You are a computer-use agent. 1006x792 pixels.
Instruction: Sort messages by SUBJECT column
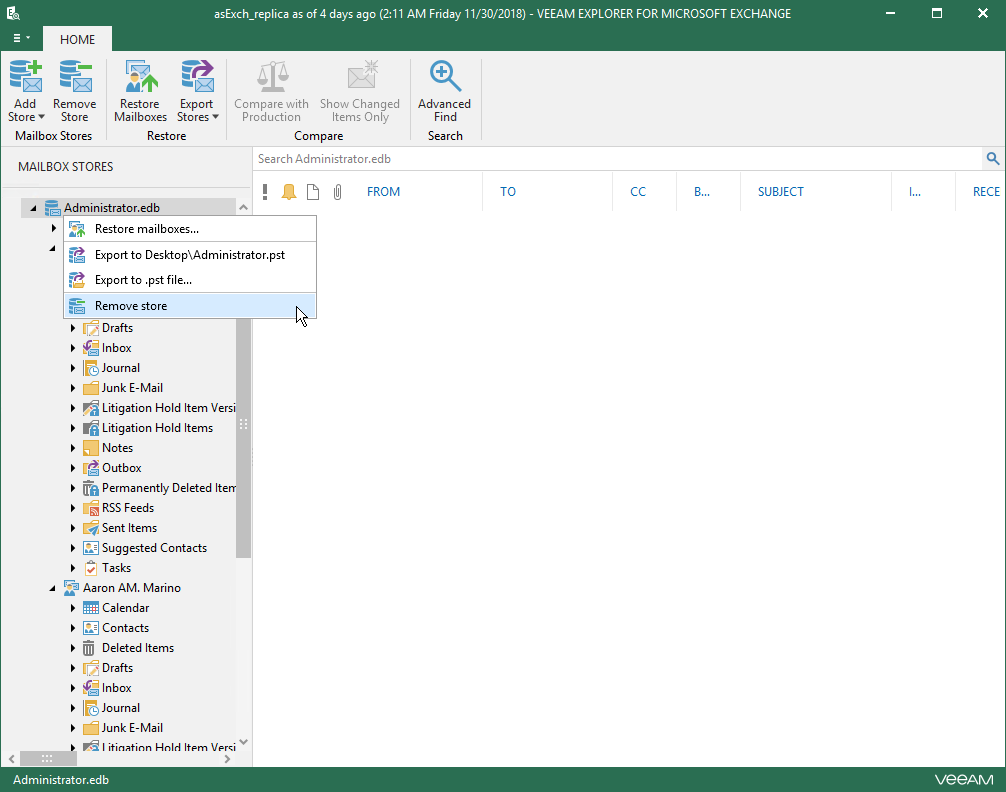781,191
